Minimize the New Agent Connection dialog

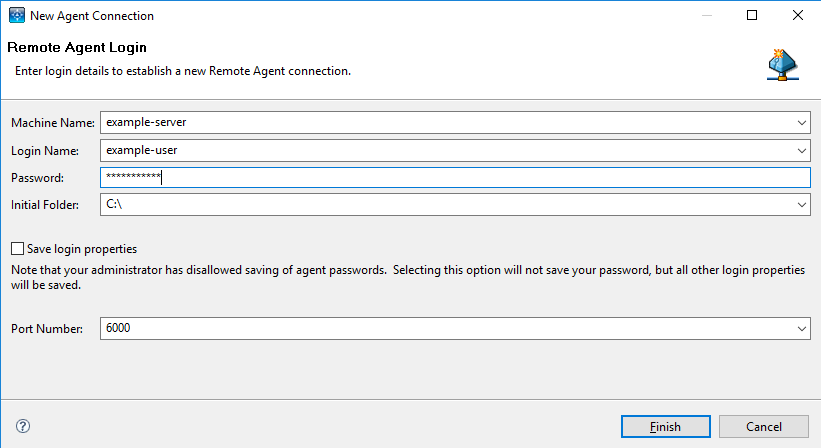[x=706, y=16]
